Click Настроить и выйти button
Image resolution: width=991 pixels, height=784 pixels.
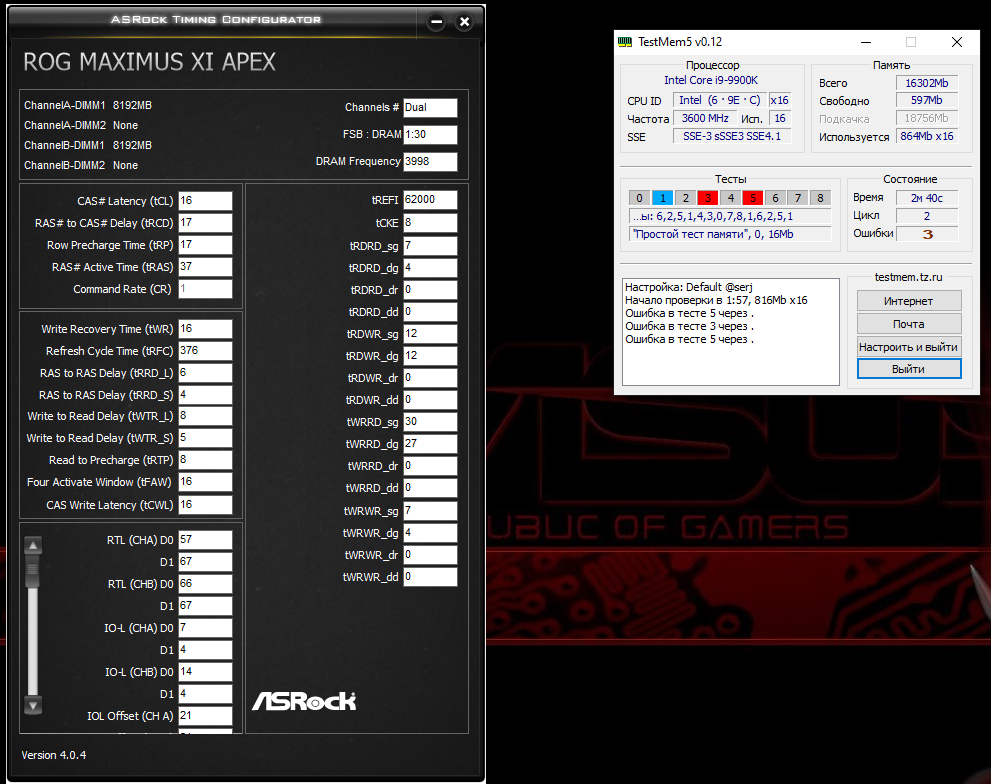coord(909,346)
